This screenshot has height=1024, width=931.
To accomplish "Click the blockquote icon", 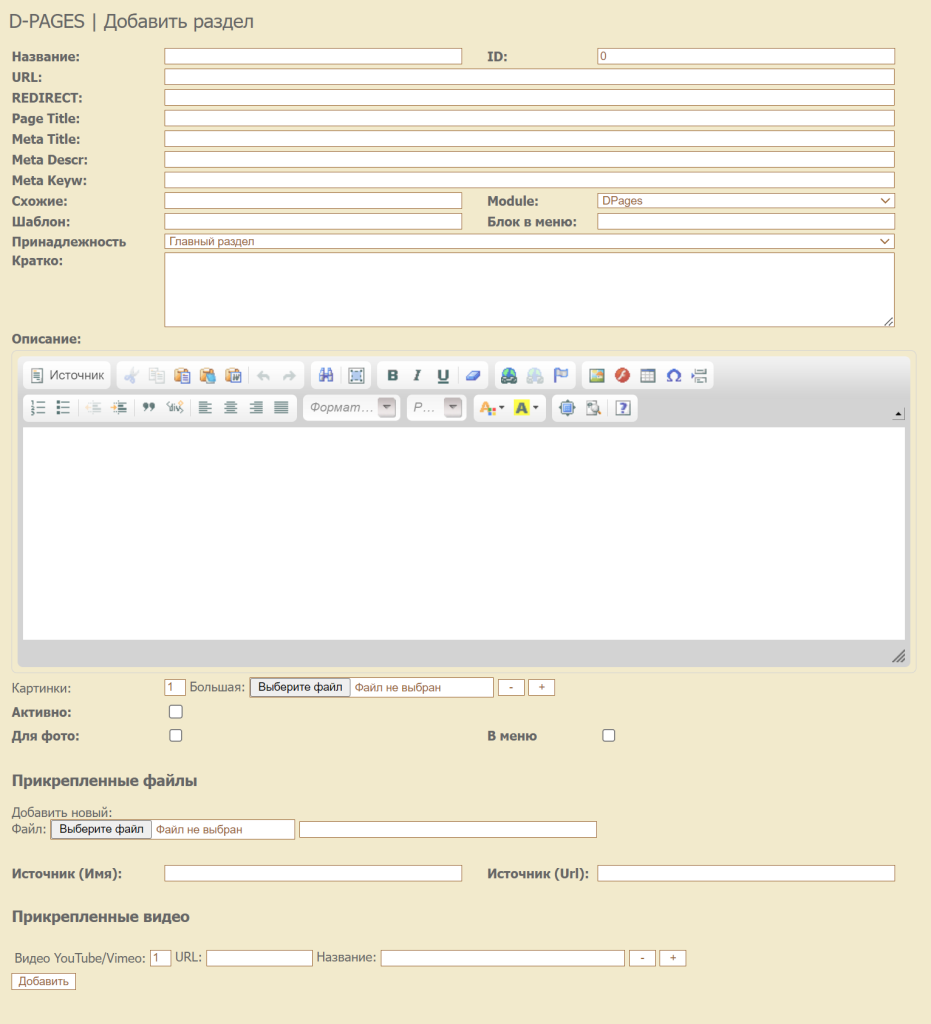I will click(149, 407).
